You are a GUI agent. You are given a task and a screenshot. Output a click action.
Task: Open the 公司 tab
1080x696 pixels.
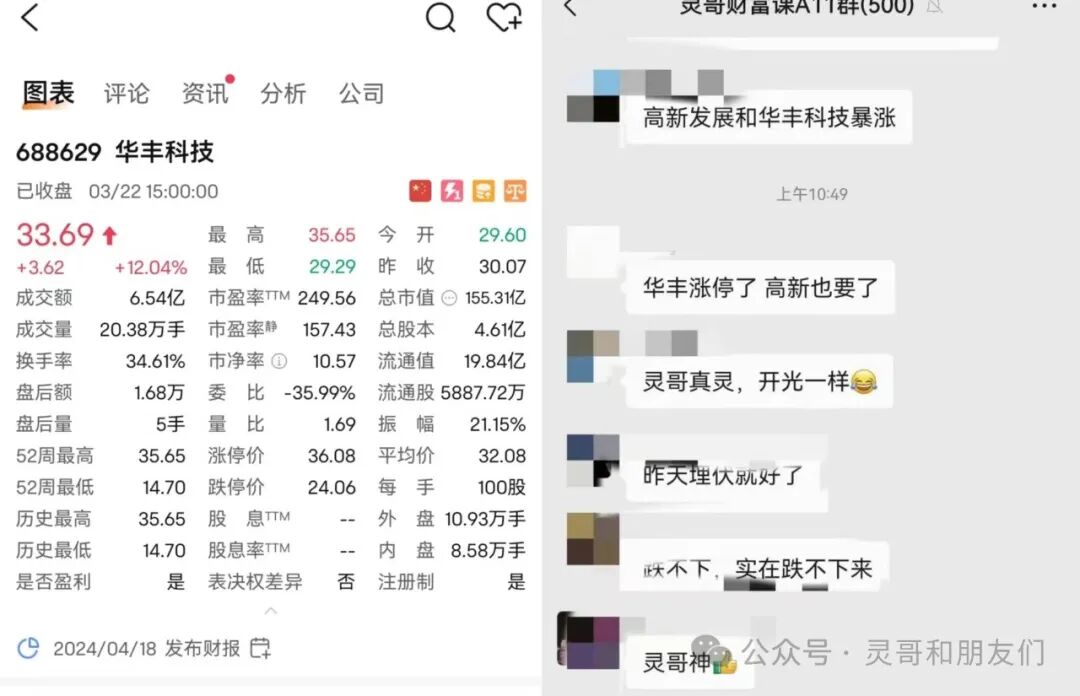click(362, 94)
